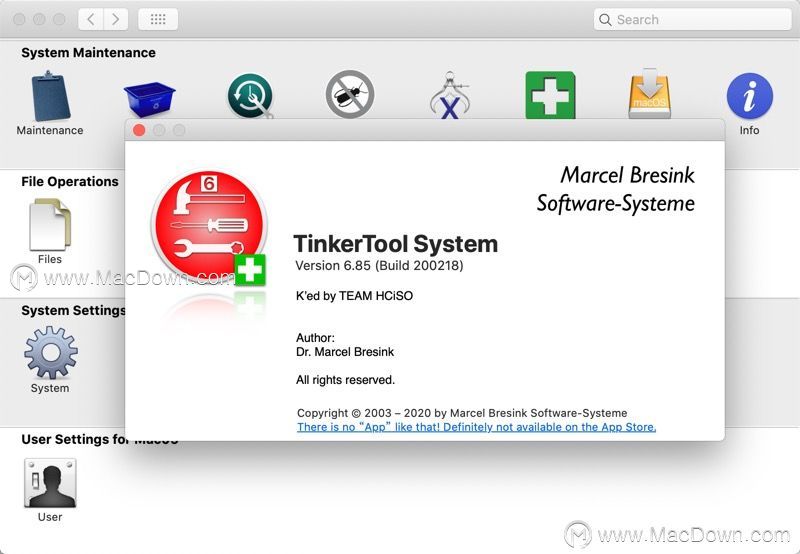Show all panes grid button
The width and height of the screenshot is (800, 554).
pos(158,19)
